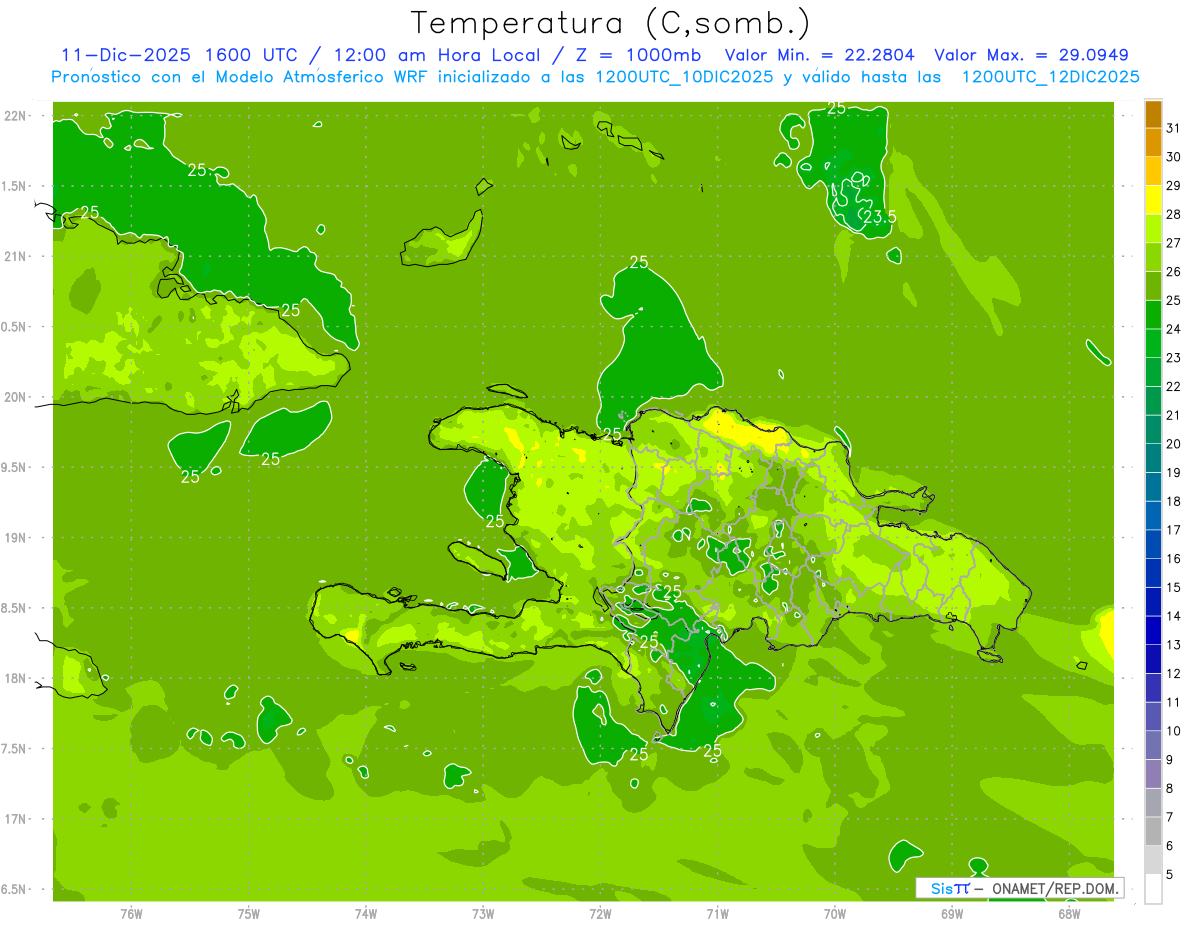Pick the purple swatch between 8 and 9
The width and height of the screenshot is (1200, 927).
(1153, 774)
